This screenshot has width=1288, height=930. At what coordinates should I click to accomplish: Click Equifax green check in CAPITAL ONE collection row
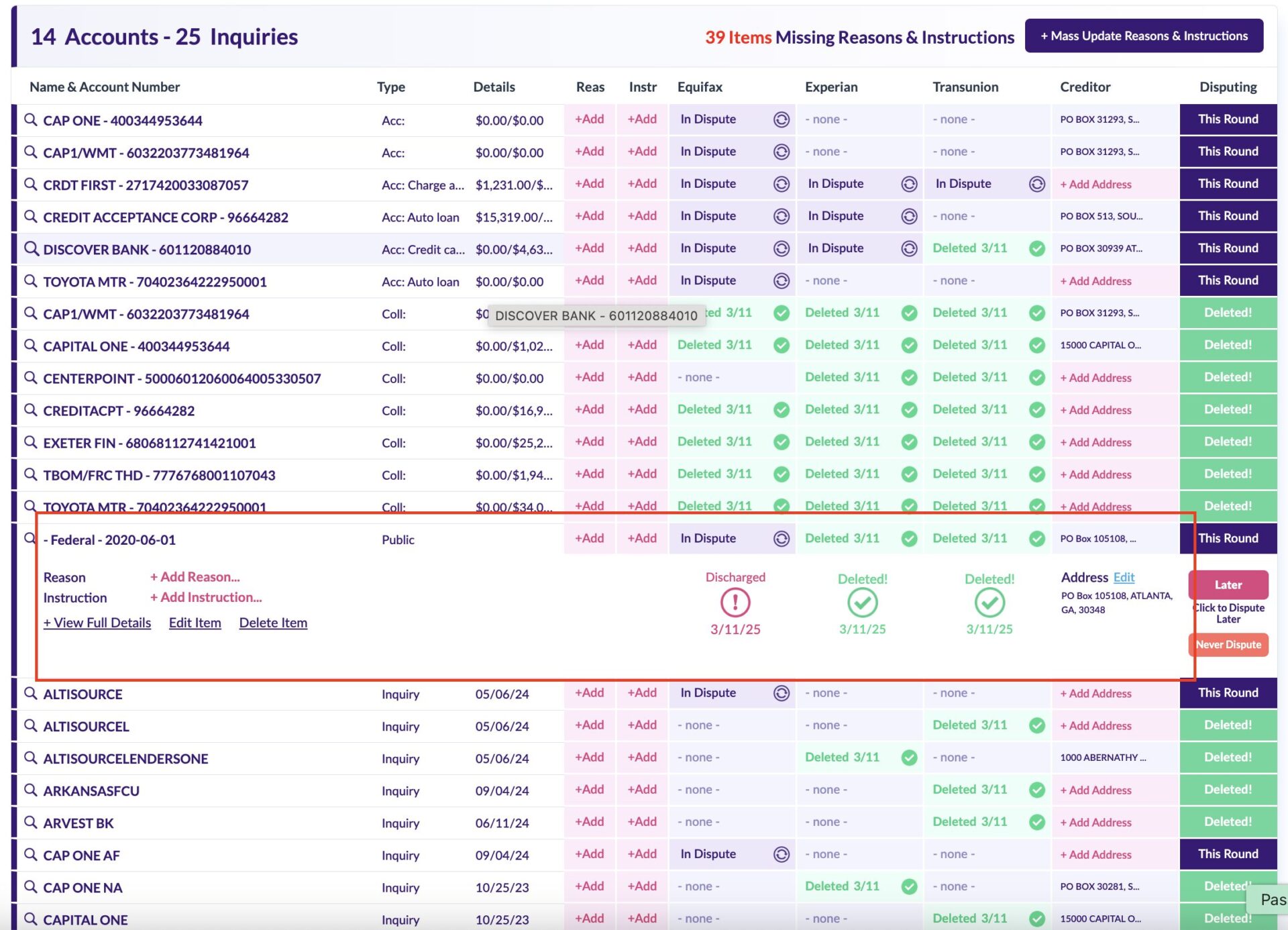pos(782,345)
